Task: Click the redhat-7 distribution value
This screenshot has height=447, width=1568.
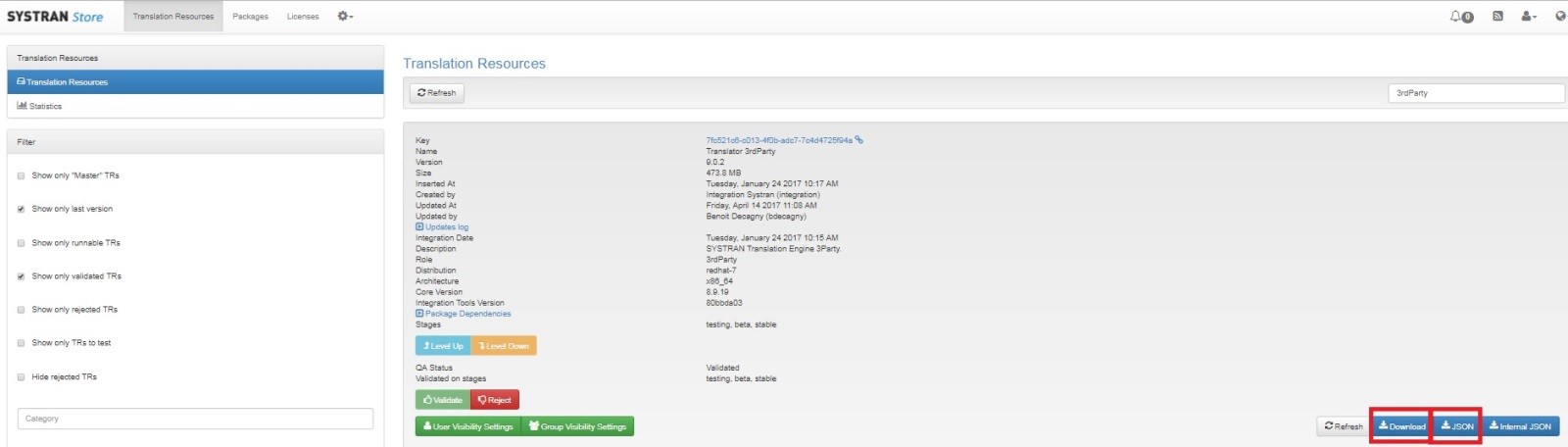Action: (x=721, y=271)
